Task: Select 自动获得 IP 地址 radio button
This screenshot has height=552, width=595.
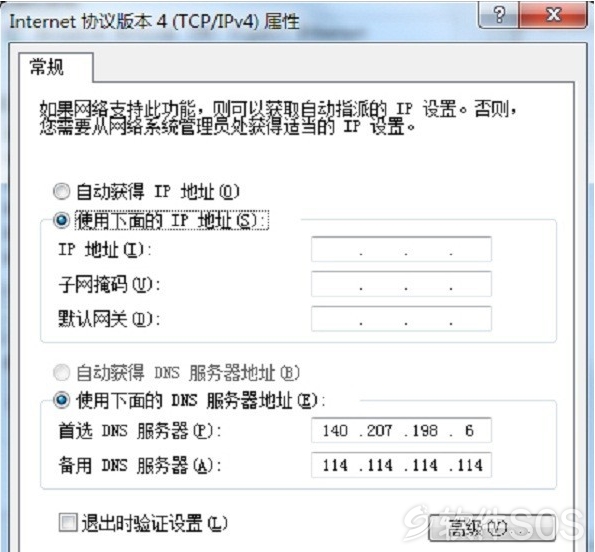Action: 61,191
